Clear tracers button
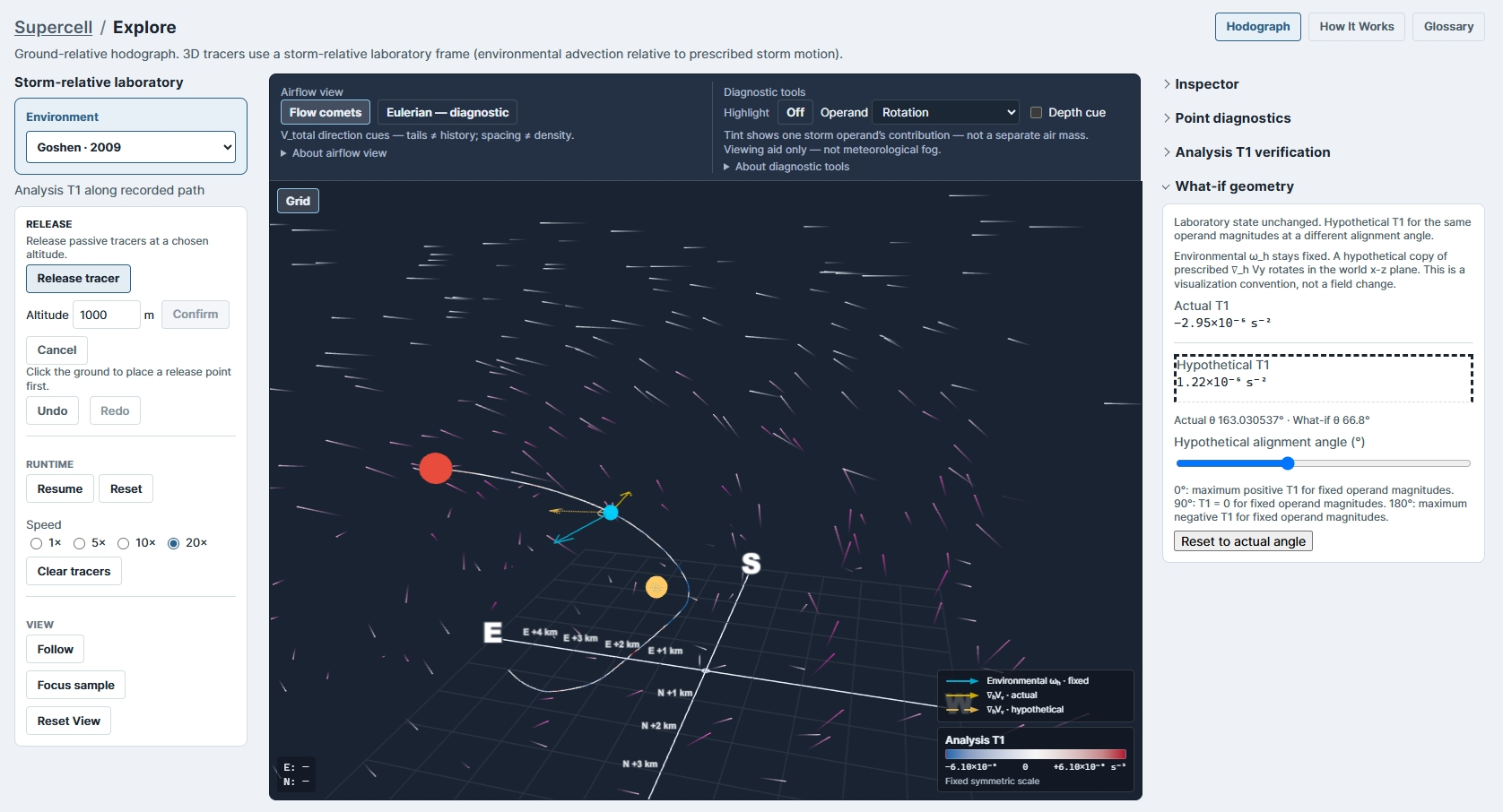Viewport: 1503px width, 812px height. click(74, 571)
